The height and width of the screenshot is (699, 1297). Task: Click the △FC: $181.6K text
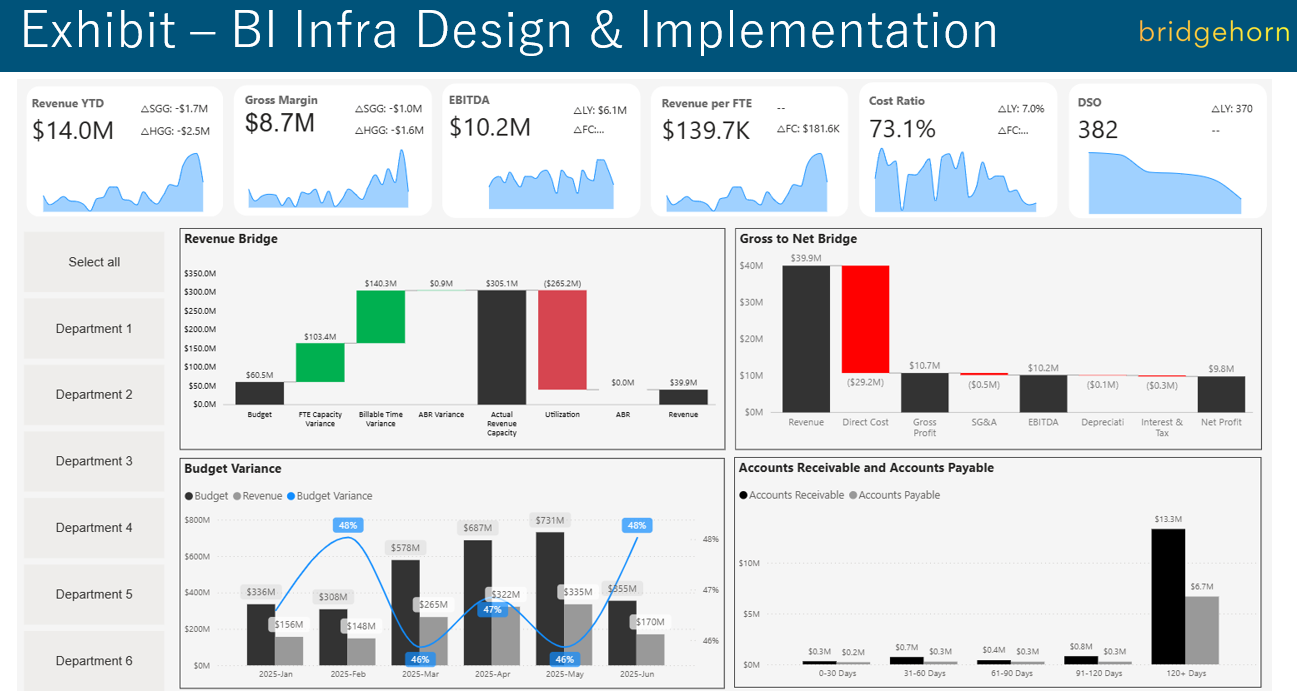pos(808,129)
